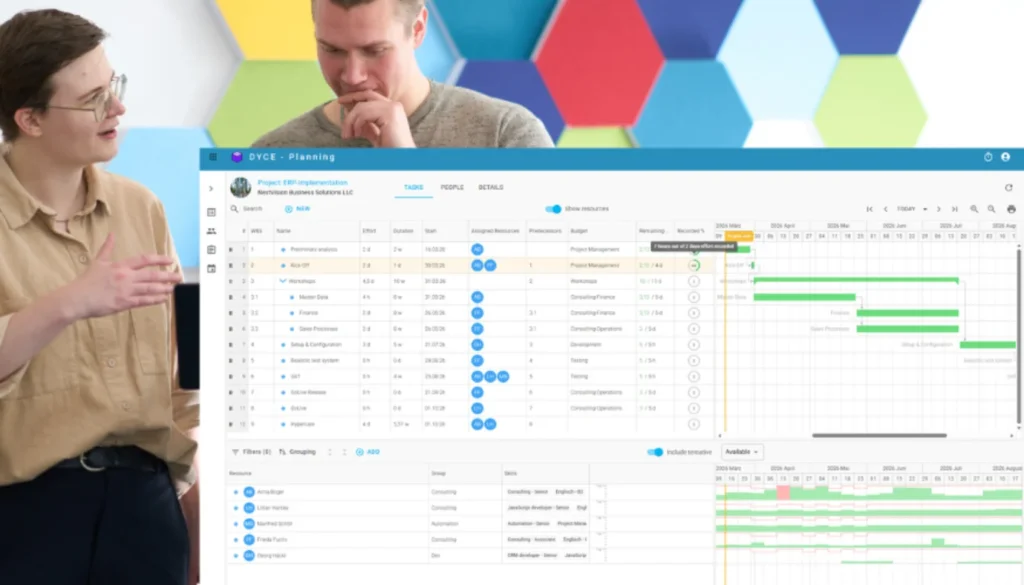Jump to Gantt end with last arrow
The width and height of the screenshot is (1024, 585).
point(955,209)
